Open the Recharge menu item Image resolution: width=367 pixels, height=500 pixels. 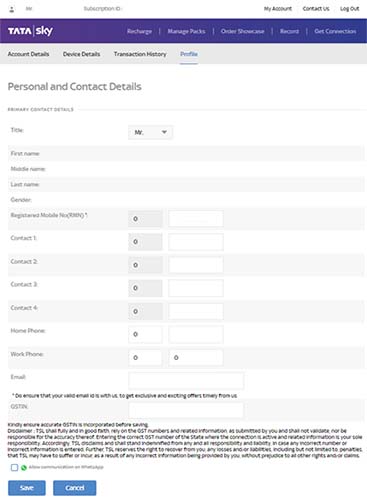click(139, 31)
